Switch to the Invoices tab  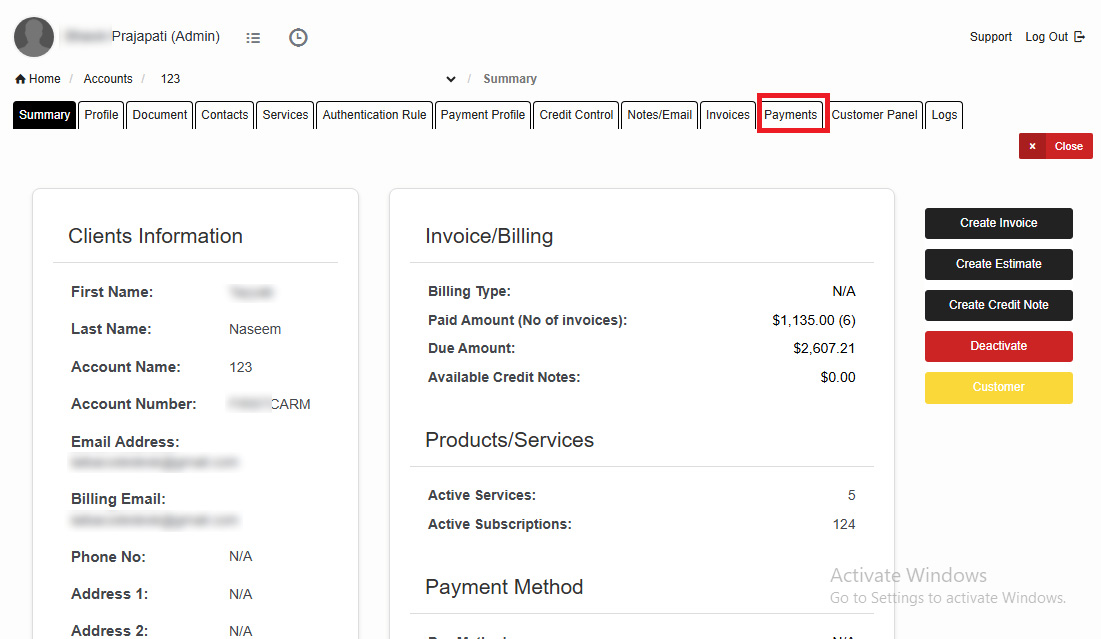click(727, 115)
